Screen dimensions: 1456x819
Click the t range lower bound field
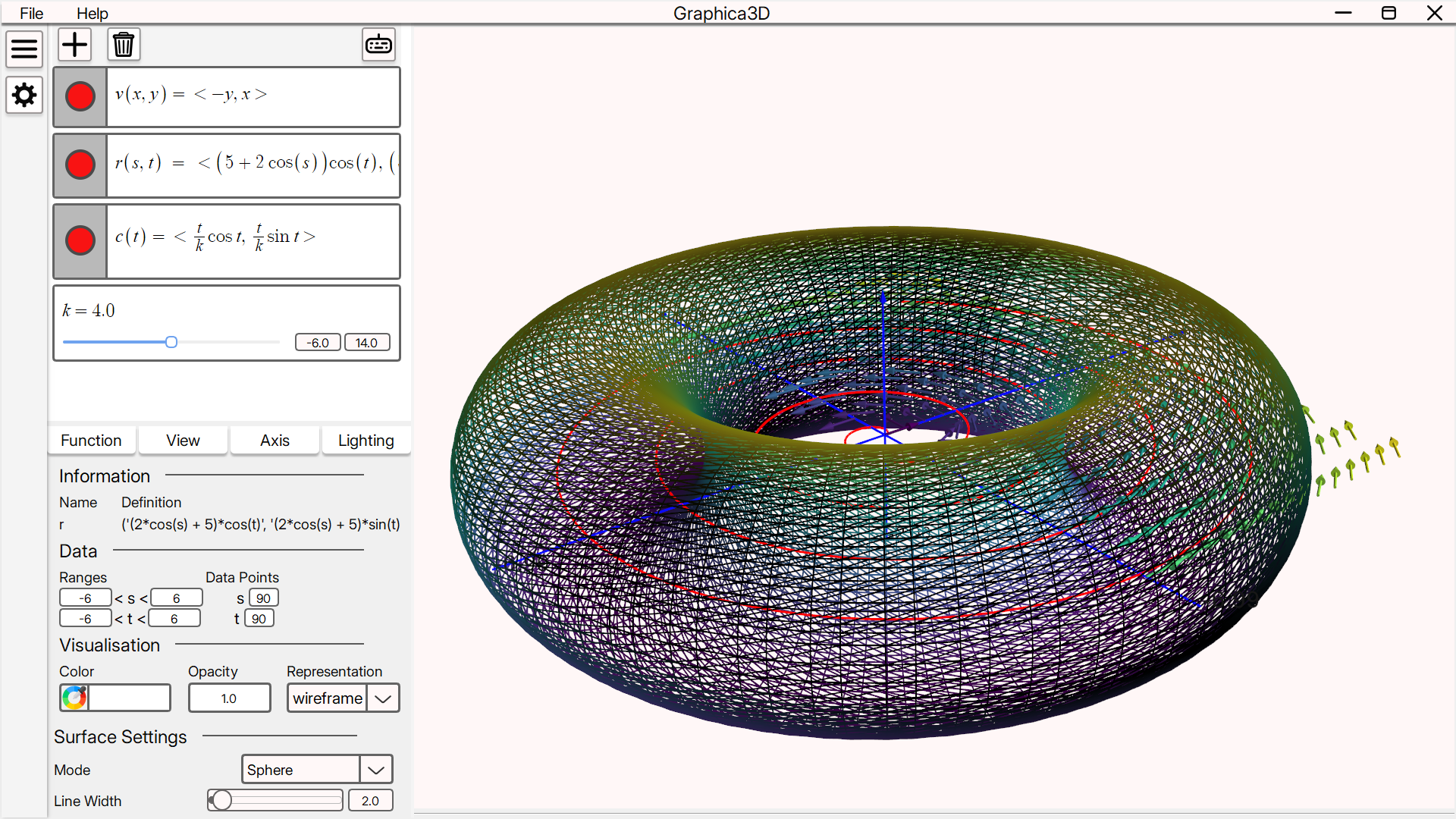(x=86, y=619)
